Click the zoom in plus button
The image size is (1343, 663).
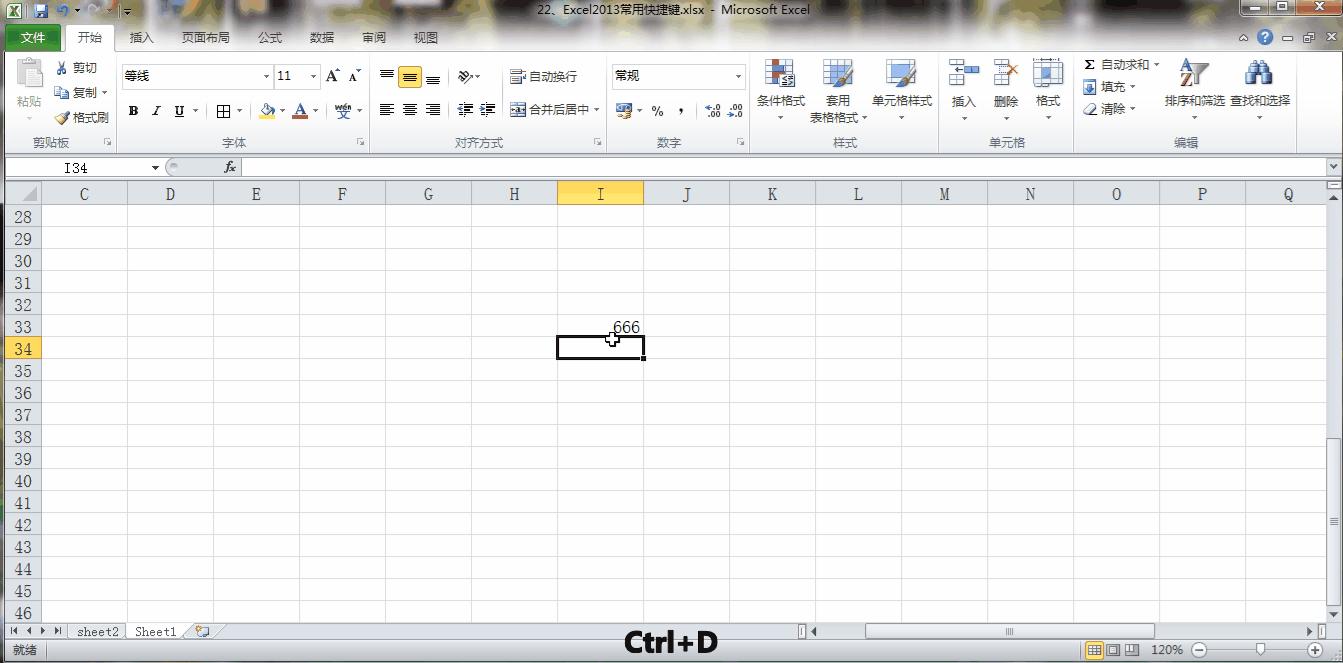tap(1315, 650)
